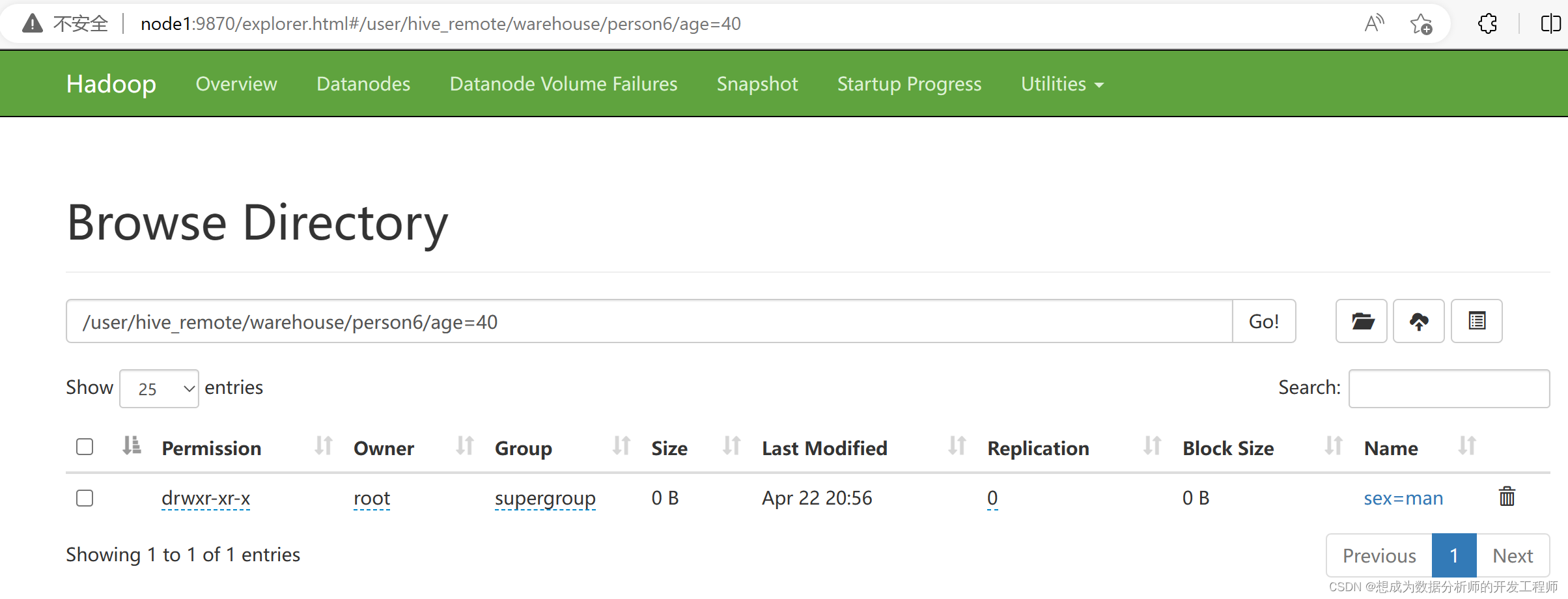This screenshot has height=599, width=1568.
Task: Sort table by Permission column arrows
Action: (x=324, y=446)
